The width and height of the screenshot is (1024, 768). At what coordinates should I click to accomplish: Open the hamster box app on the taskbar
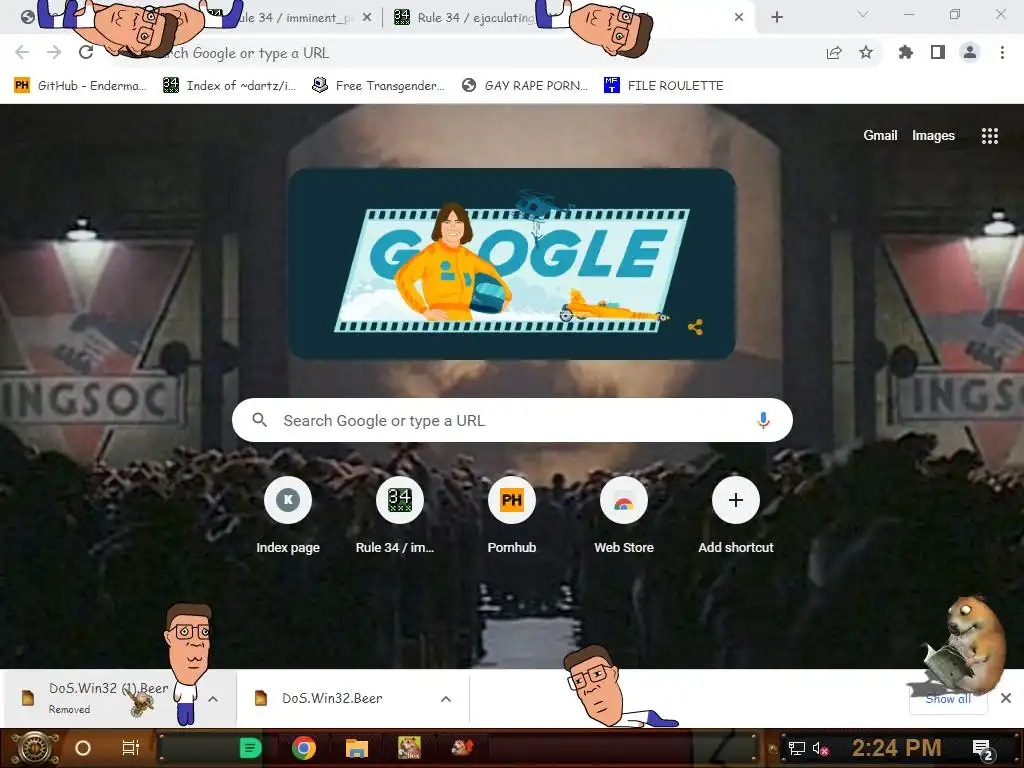409,748
